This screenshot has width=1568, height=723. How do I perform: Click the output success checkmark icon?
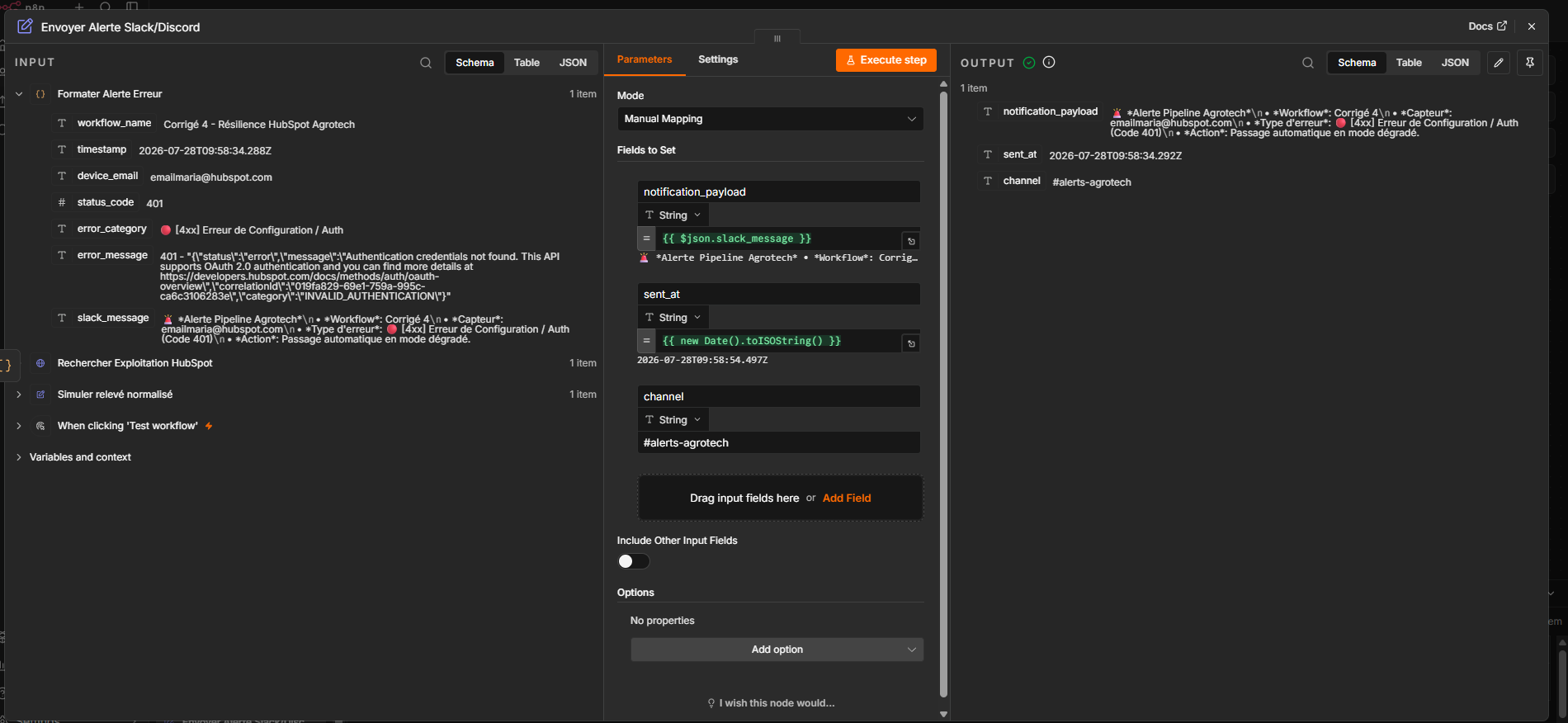coord(1029,62)
